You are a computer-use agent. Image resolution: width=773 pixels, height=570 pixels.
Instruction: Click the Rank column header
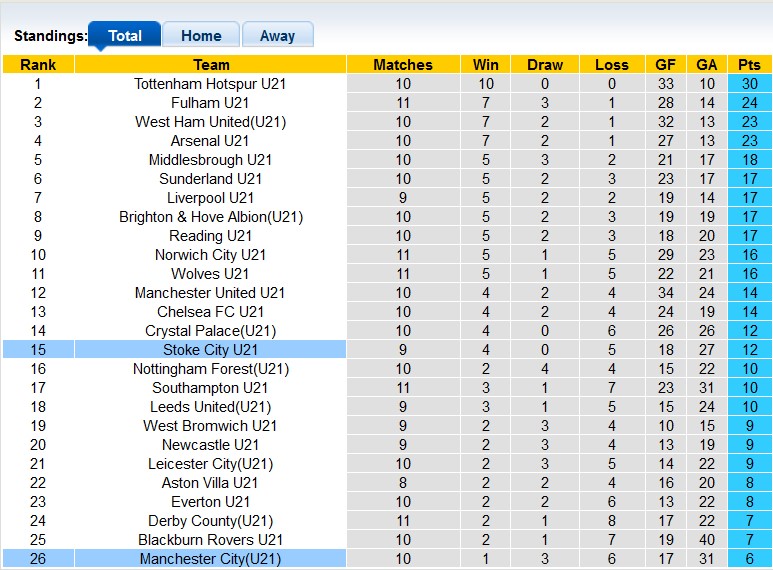click(x=38, y=65)
